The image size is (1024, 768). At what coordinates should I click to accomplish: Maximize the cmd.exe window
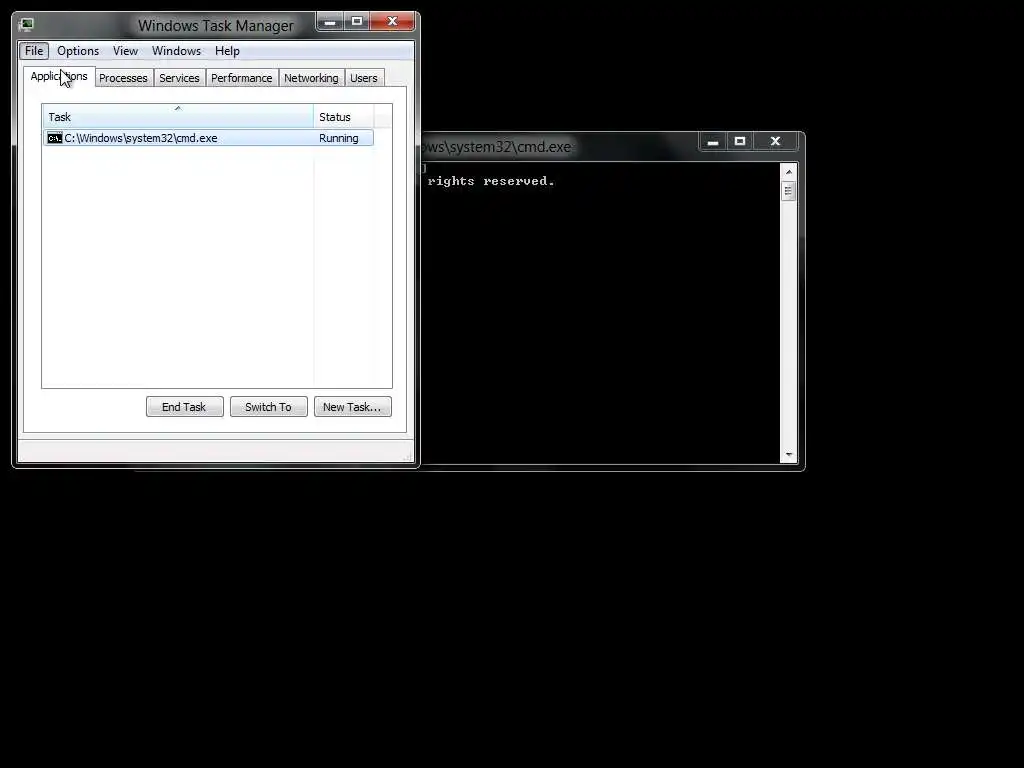point(740,141)
